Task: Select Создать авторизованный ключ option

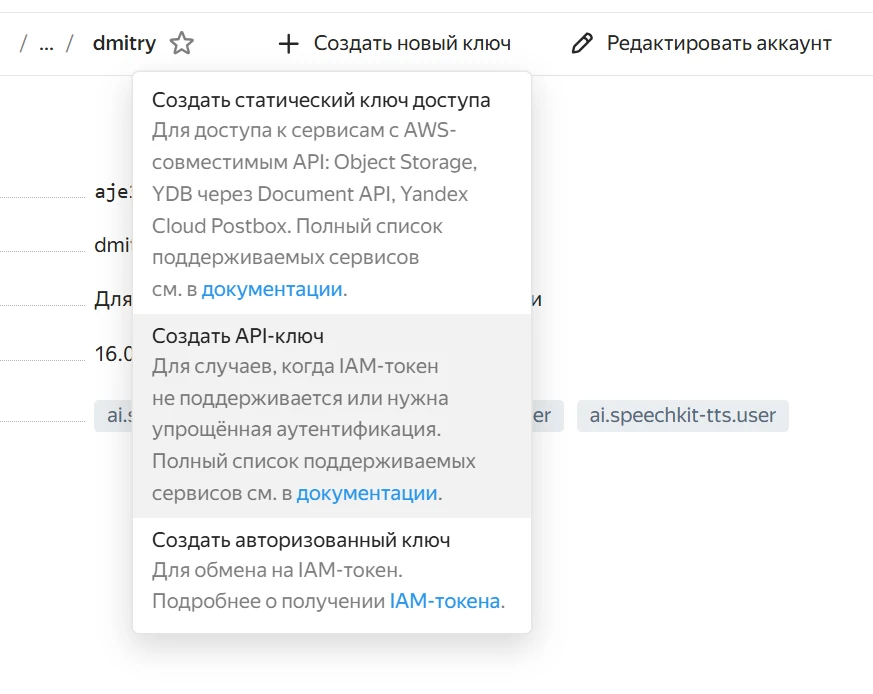Action: pyautogui.click(x=332, y=571)
